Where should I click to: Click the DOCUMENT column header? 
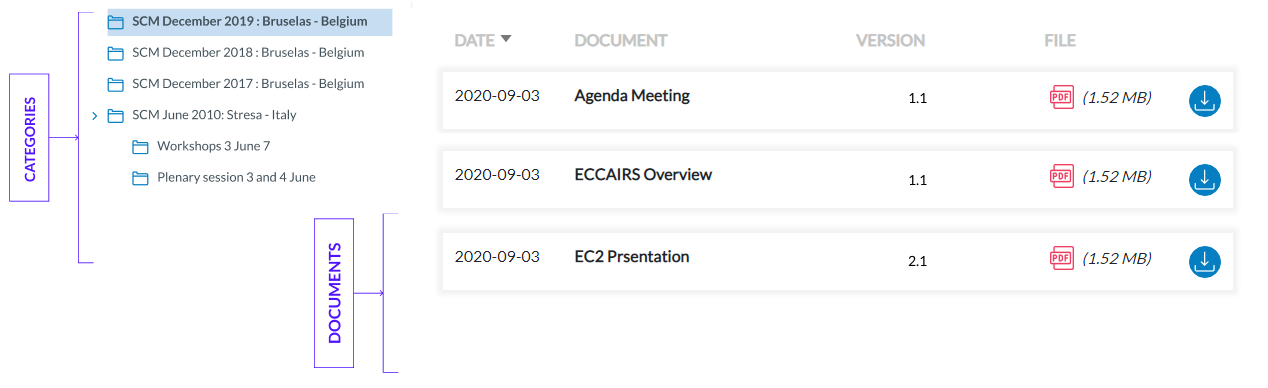pyautogui.click(x=621, y=41)
